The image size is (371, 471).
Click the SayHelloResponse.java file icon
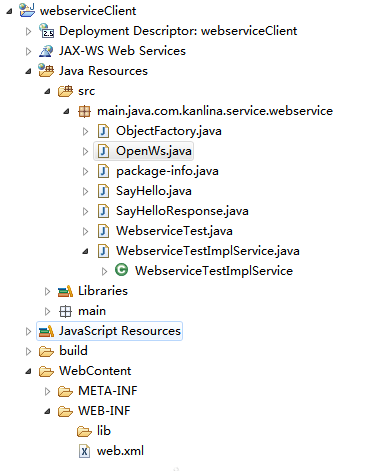click(x=103, y=211)
